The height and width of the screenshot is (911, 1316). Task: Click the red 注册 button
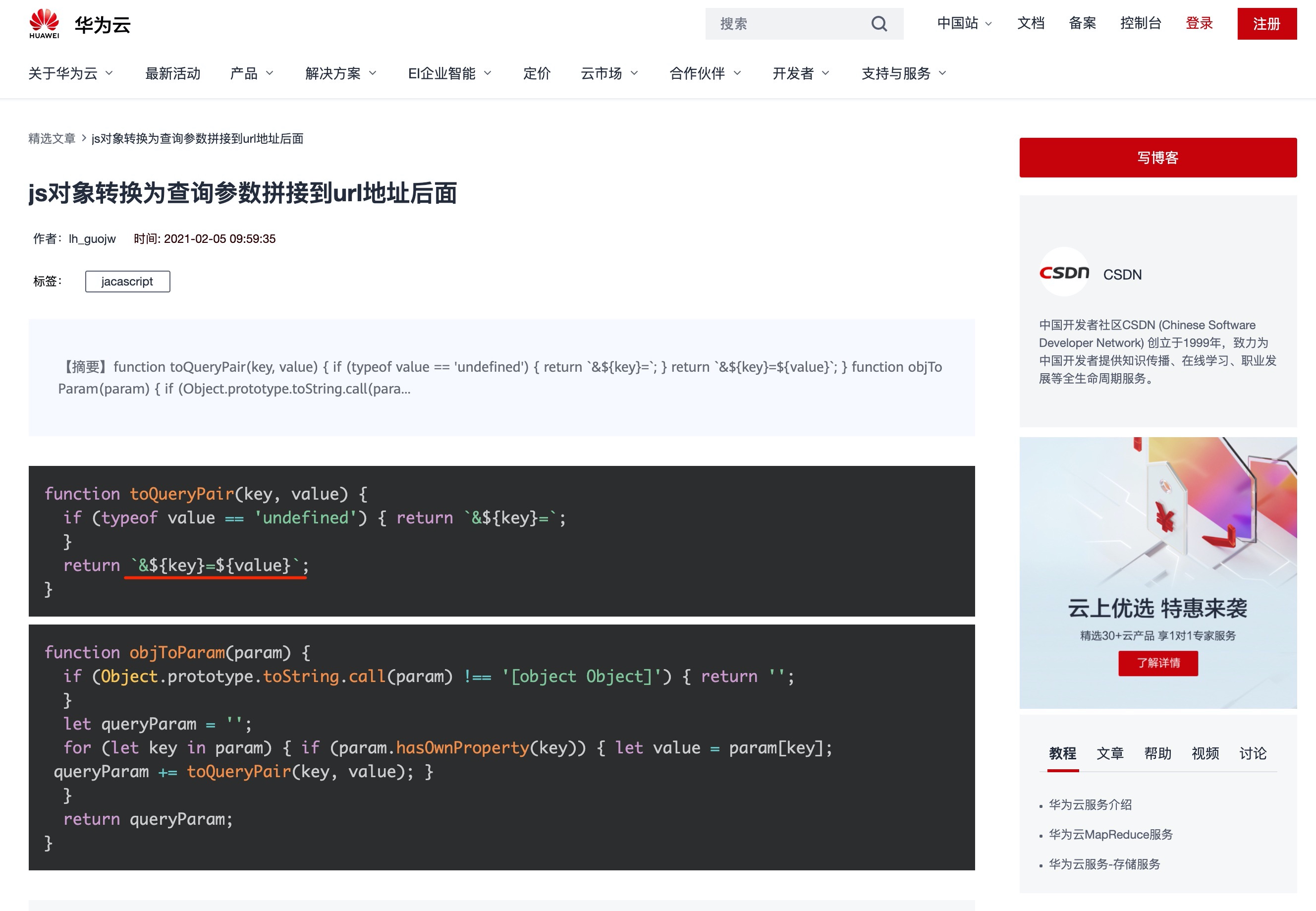click(x=1266, y=24)
